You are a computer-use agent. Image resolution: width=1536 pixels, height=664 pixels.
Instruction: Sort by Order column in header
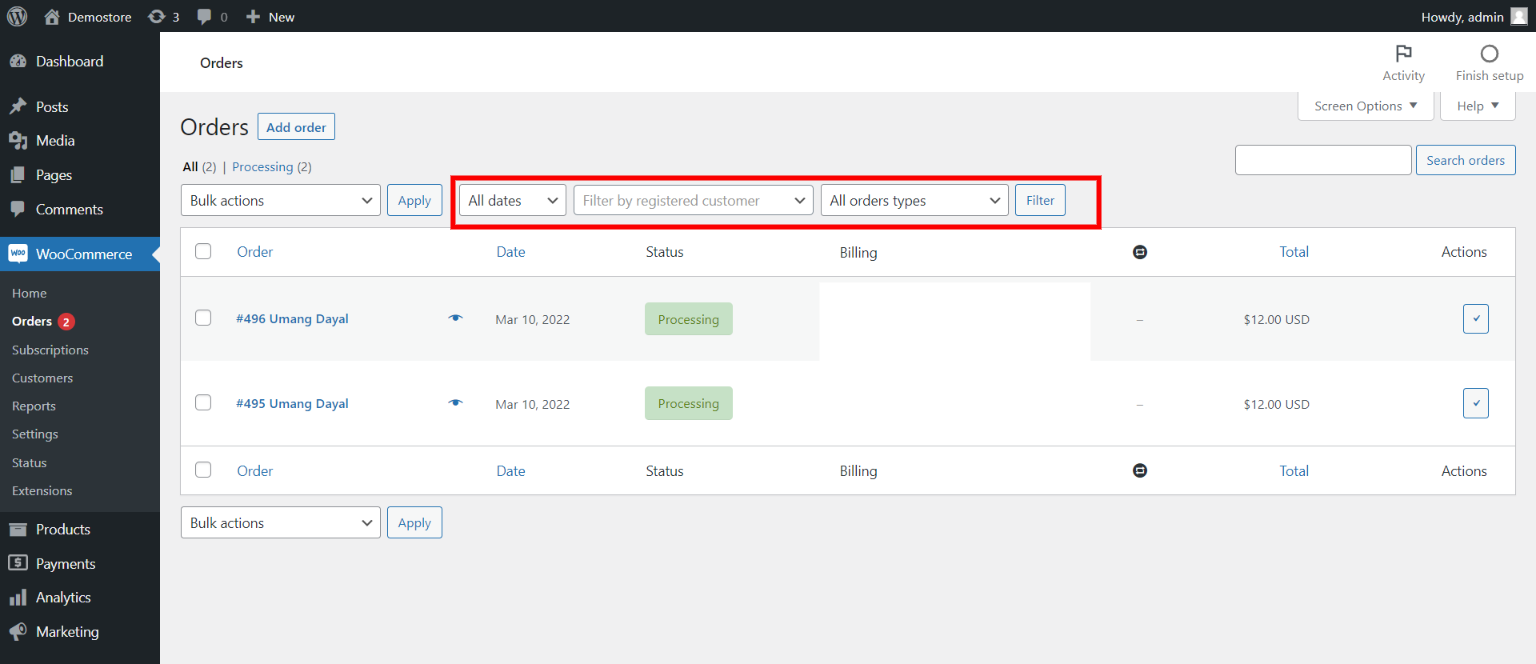click(x=255, y=252)
